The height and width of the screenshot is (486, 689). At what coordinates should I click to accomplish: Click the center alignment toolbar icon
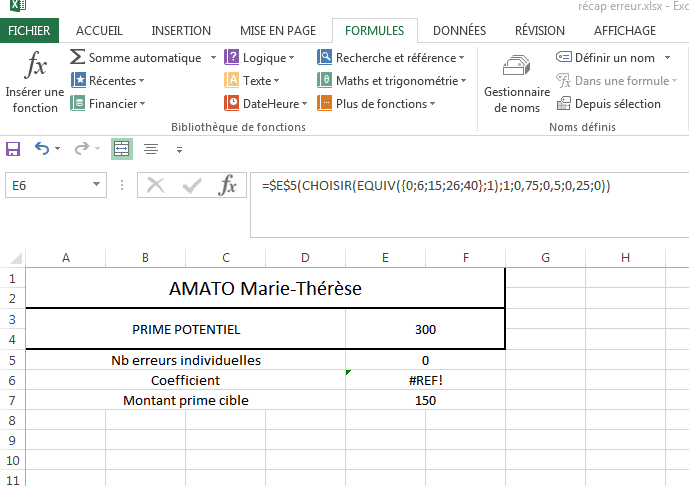pos(151,149)
